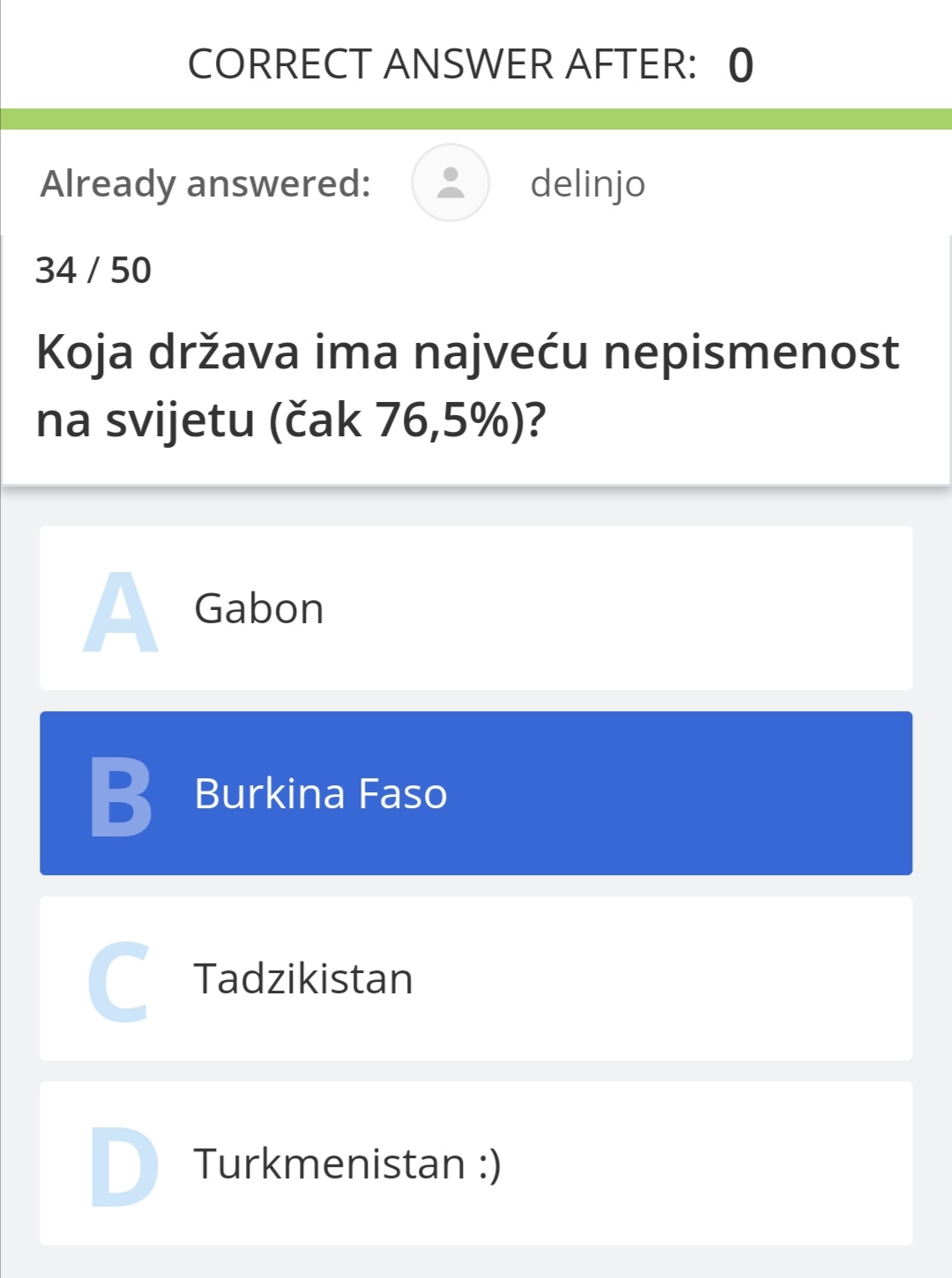Click the smiley :) in answer D
Image resolution: width=952 pixels, height=1278 pixels.
pyautogui.click(x=490, y=1165)
